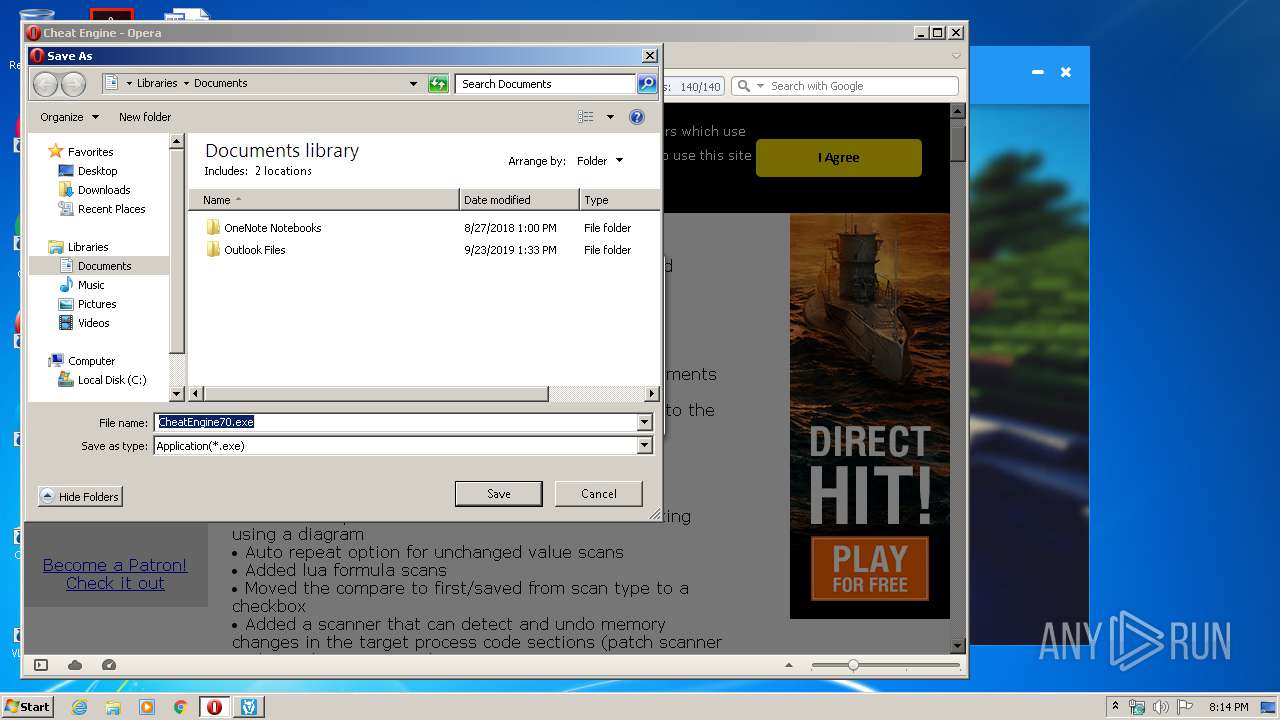Click the Opera Link cloud icon
Screen dimensions: 1280x720
click(75, 665)
